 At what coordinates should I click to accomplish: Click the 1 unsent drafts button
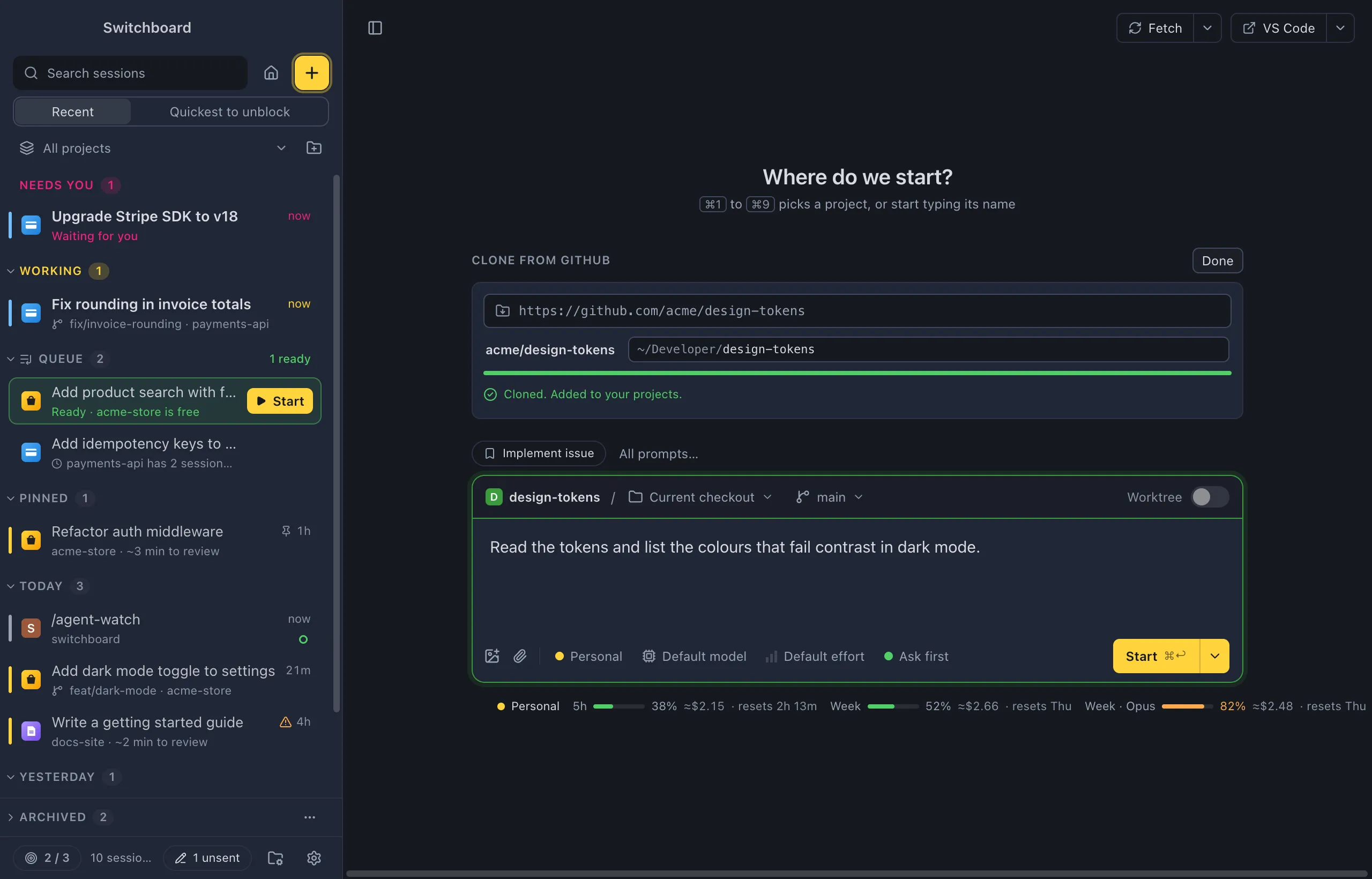(207, 858)
